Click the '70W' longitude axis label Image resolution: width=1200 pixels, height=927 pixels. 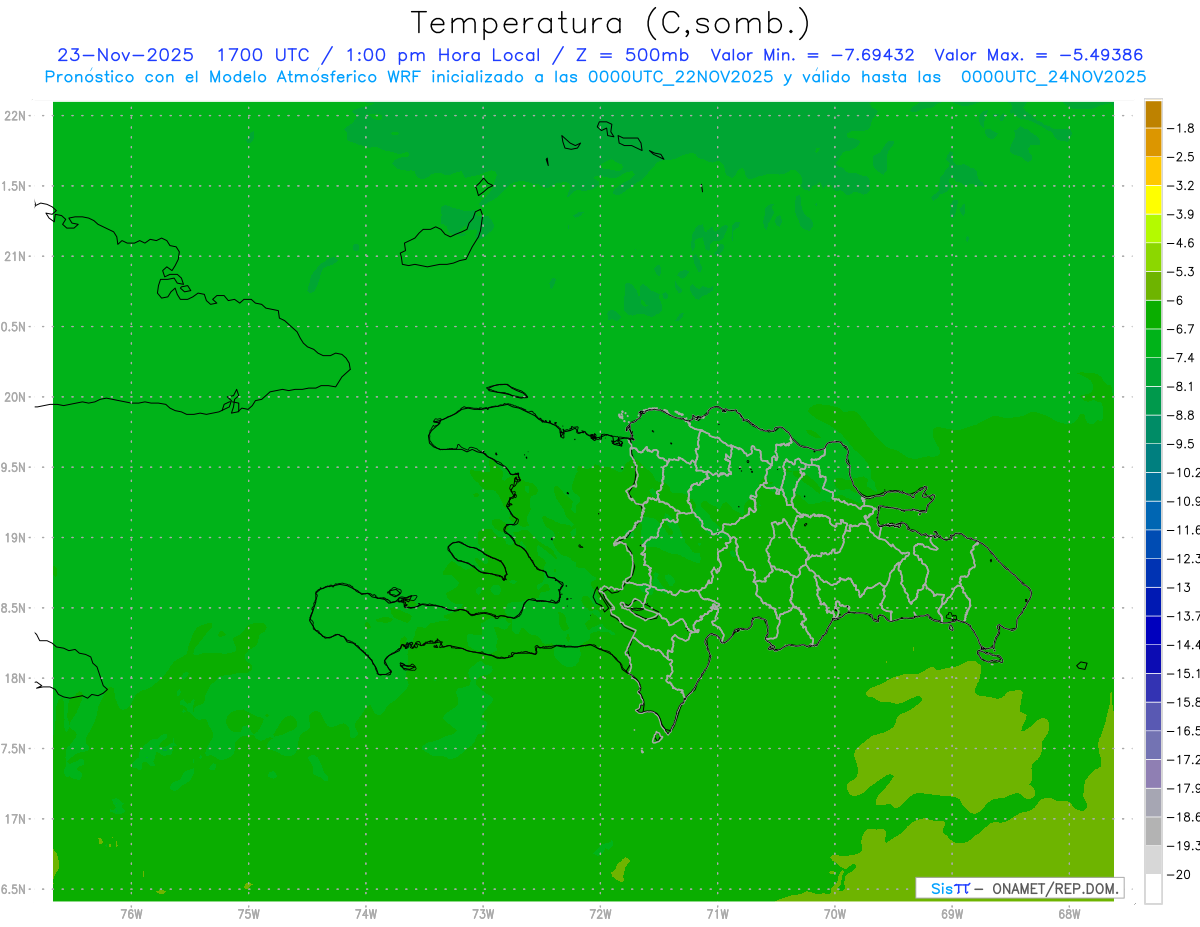tap(835, 914)
